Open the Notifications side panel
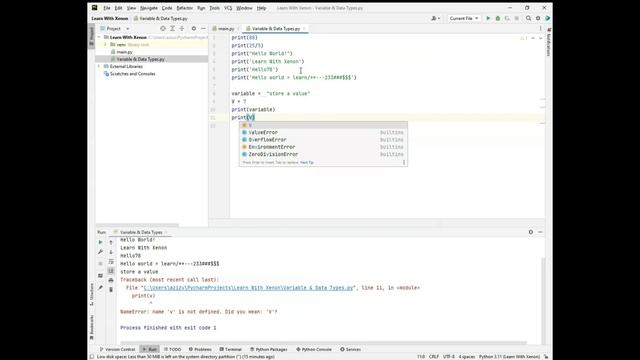 [x=549, y=42]
